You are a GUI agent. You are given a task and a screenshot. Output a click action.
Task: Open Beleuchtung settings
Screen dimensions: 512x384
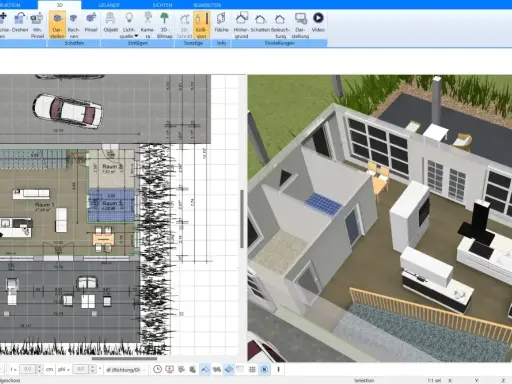(280, 25)
